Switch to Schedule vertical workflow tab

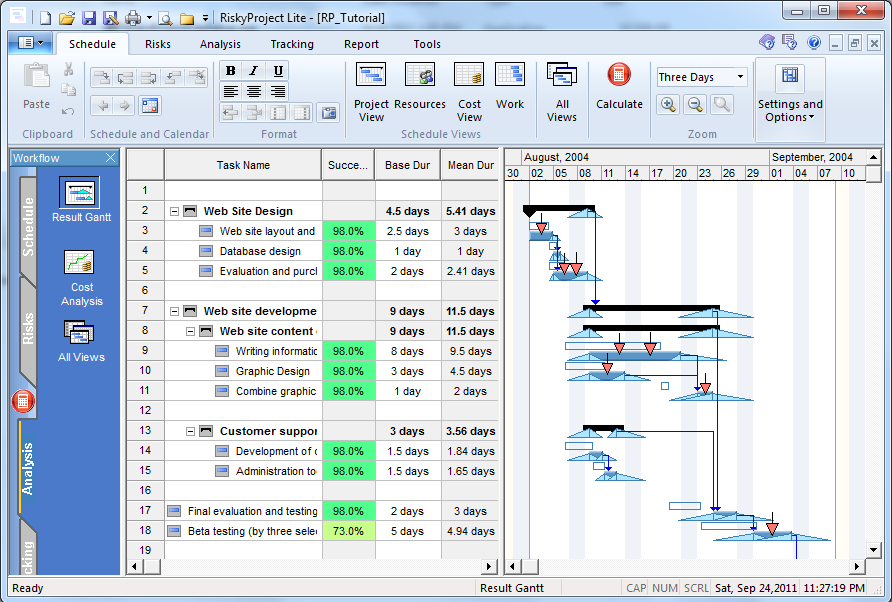click(x=28, y=226)
